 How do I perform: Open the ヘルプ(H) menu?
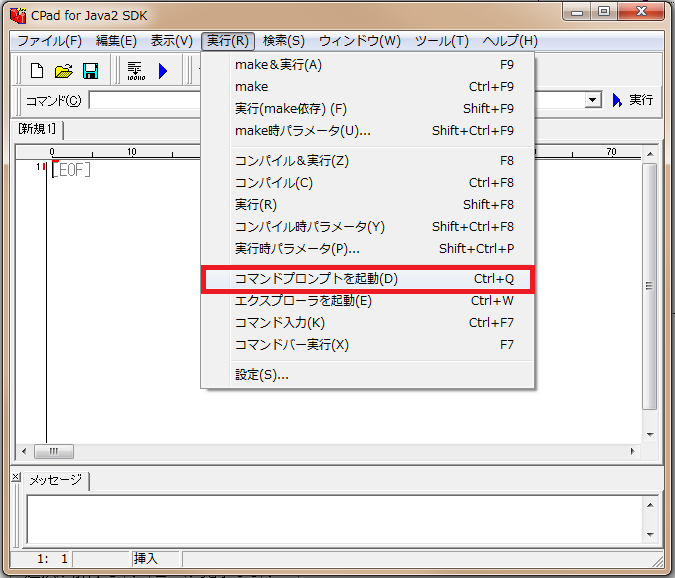coord(510,41)
